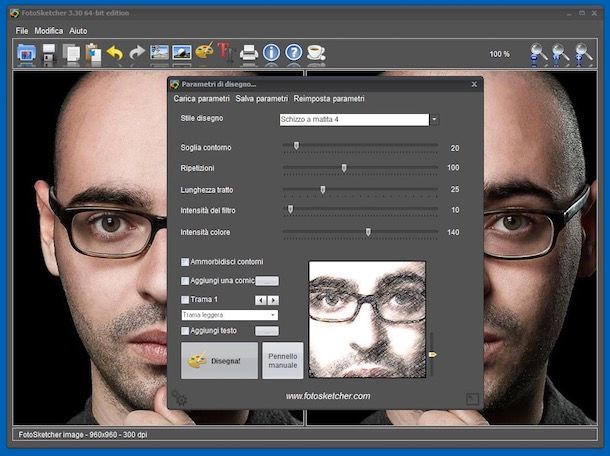The image size is (610, 456).
Task: Click the last magnifier zoom icon
Action: [584, 54]
